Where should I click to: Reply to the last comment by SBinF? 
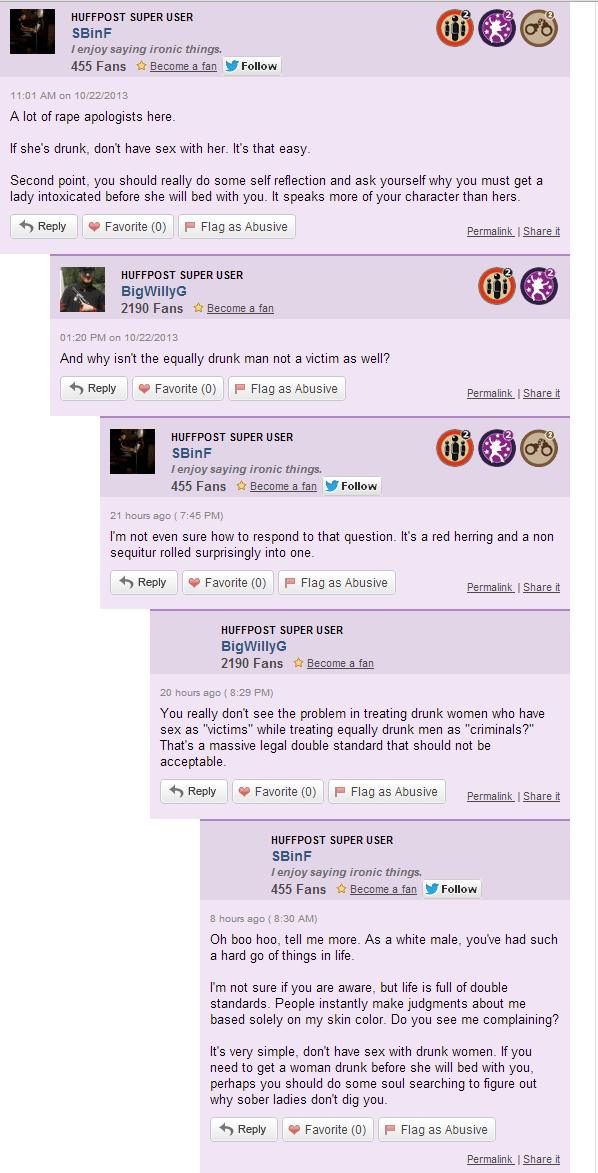[x=244, y=1130]
